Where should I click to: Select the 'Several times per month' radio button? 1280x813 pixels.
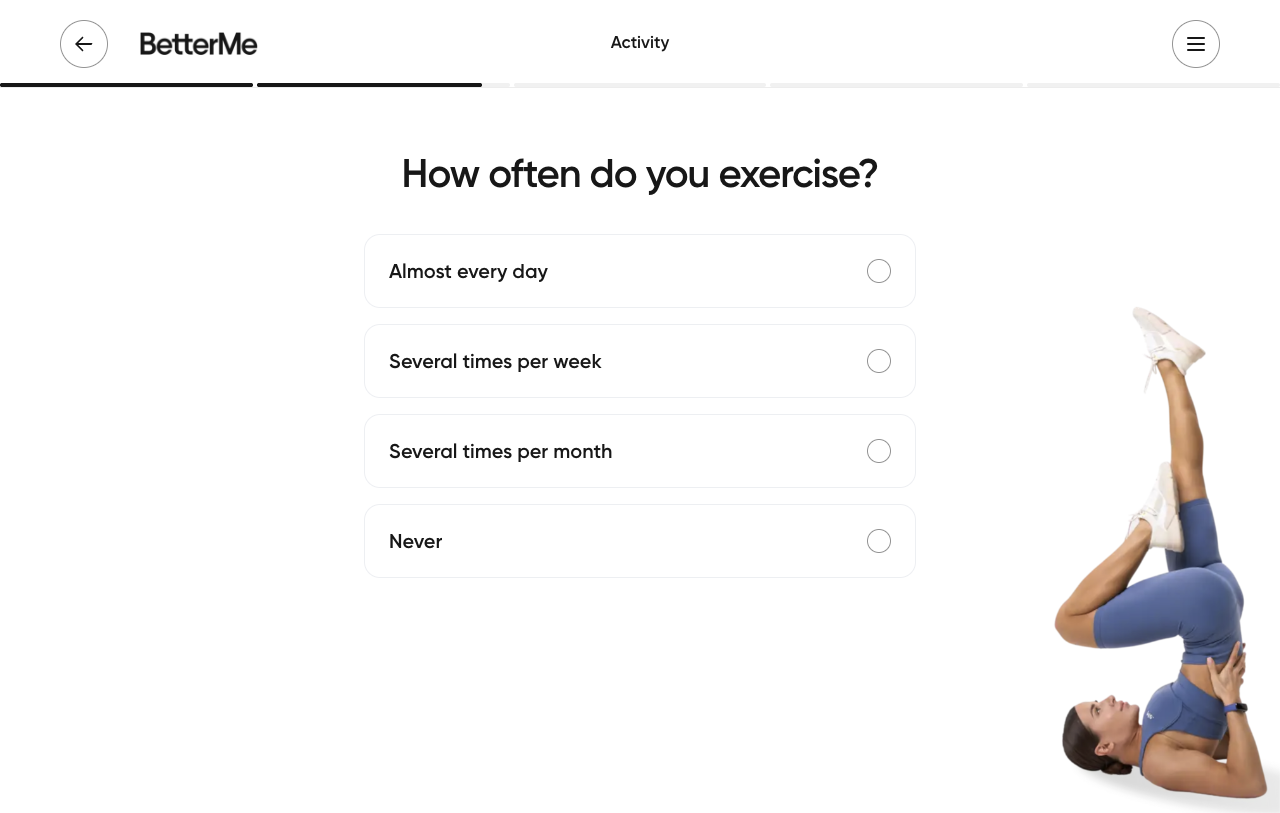coord(879,451)
